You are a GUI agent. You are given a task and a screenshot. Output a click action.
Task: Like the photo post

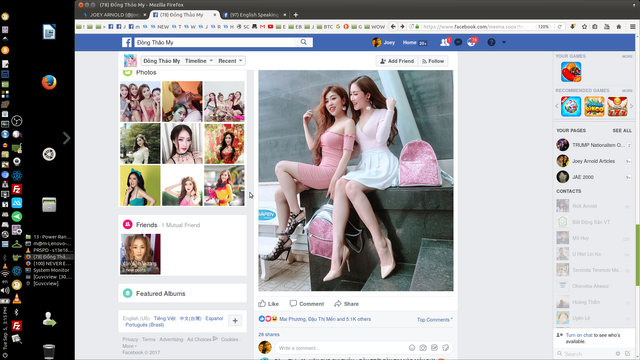[x=268, y=304]
